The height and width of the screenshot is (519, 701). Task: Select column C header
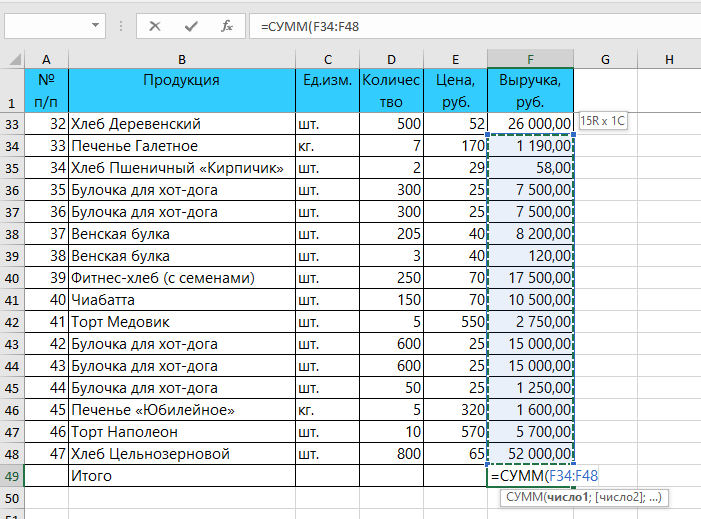click(328, 59)
